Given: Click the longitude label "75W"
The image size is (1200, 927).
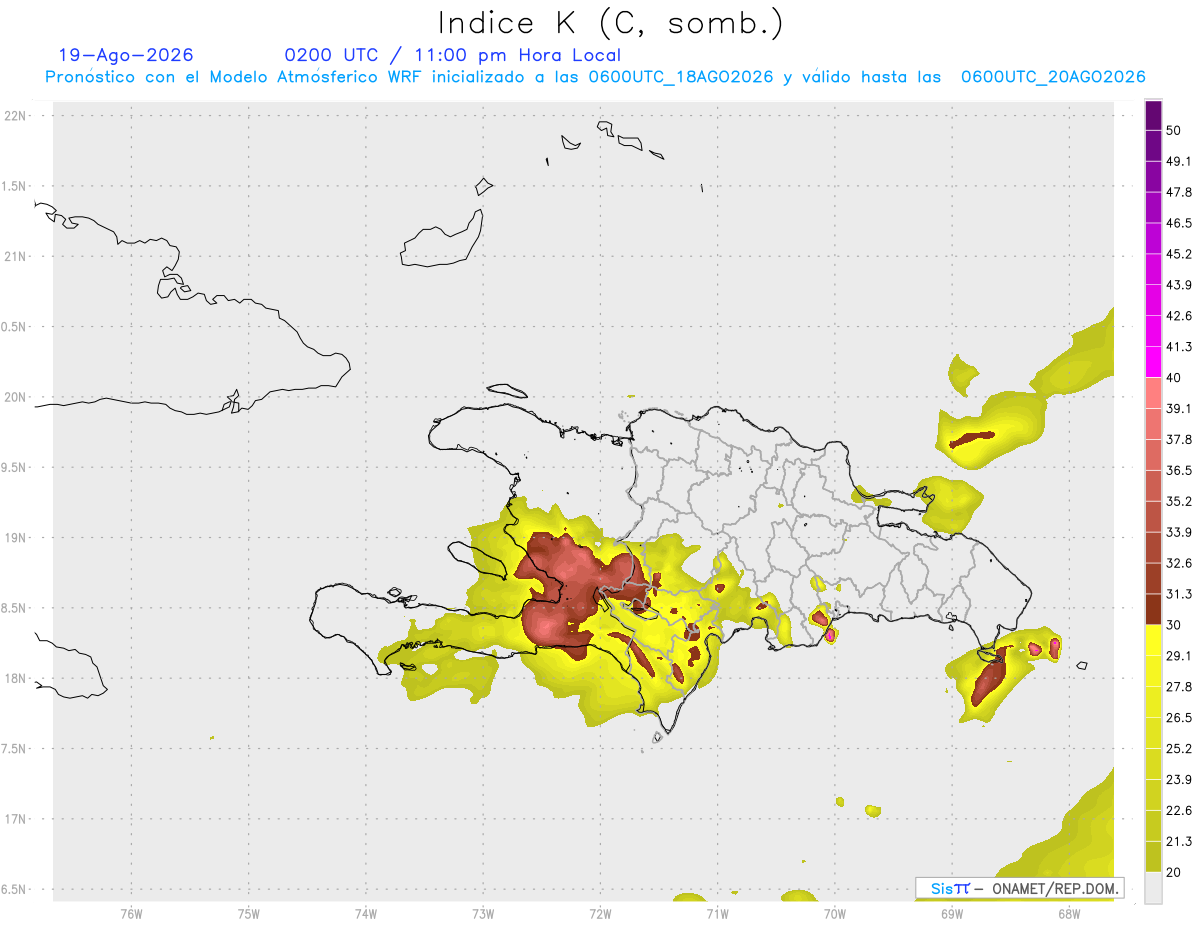Looking at the screenshot, I should [x=249, y=915].
